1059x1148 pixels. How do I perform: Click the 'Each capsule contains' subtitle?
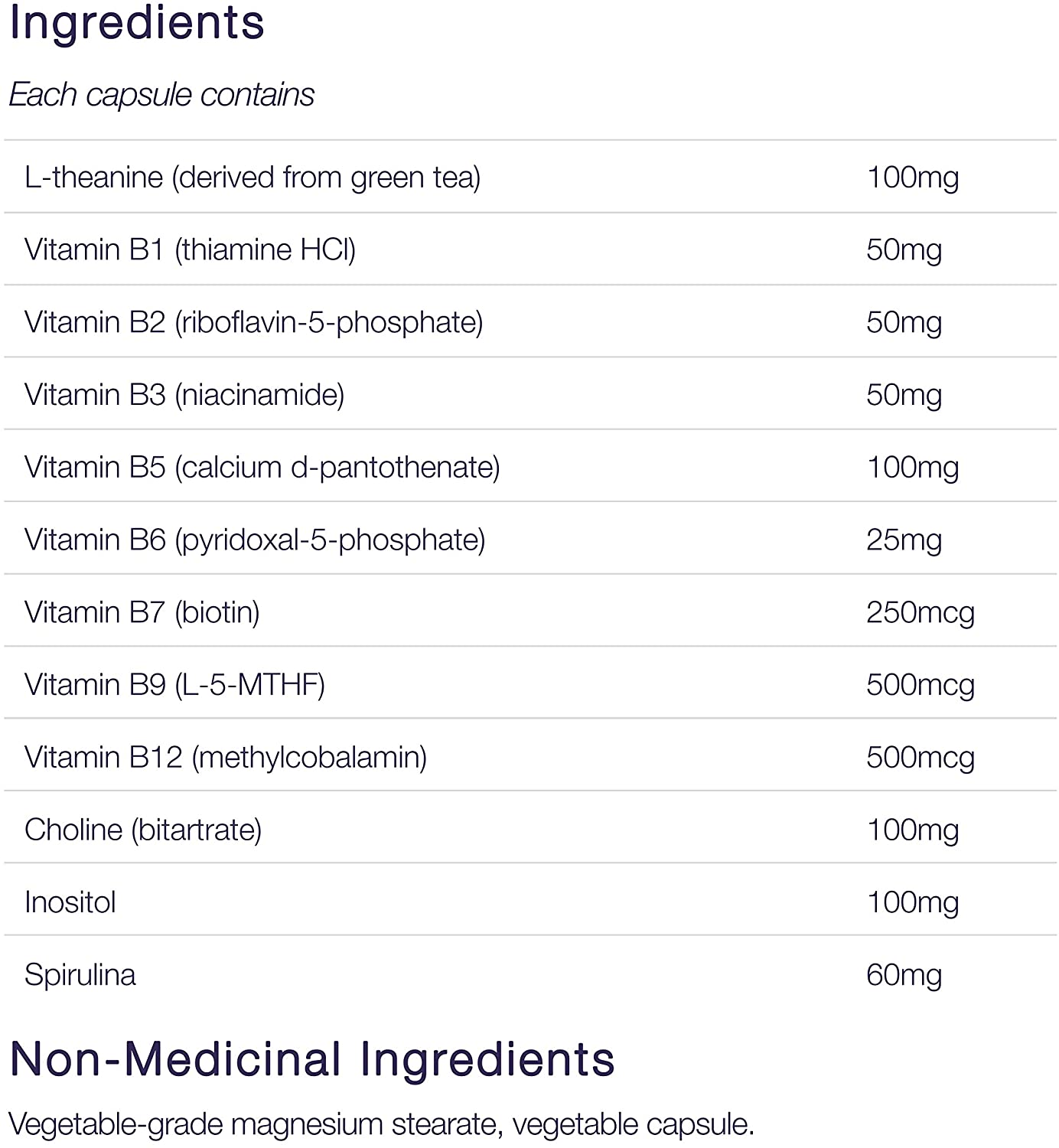coord(161,95)
